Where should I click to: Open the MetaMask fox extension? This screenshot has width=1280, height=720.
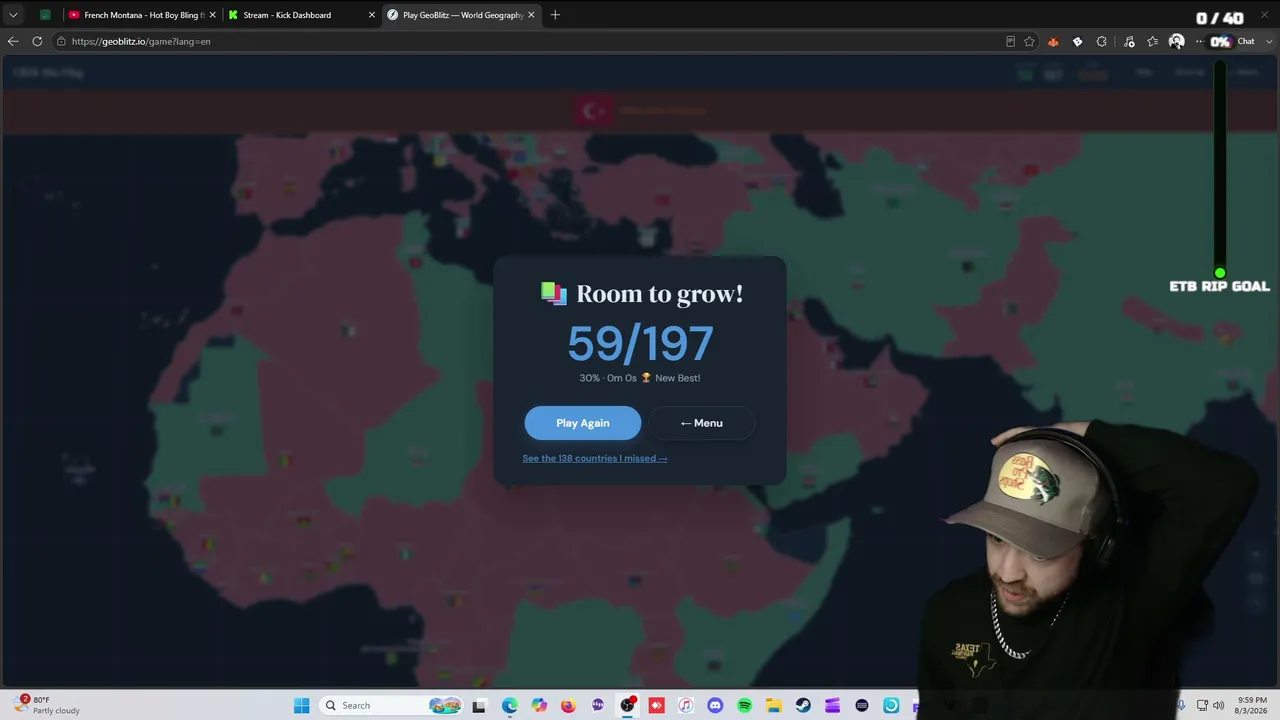point(1053,41)
